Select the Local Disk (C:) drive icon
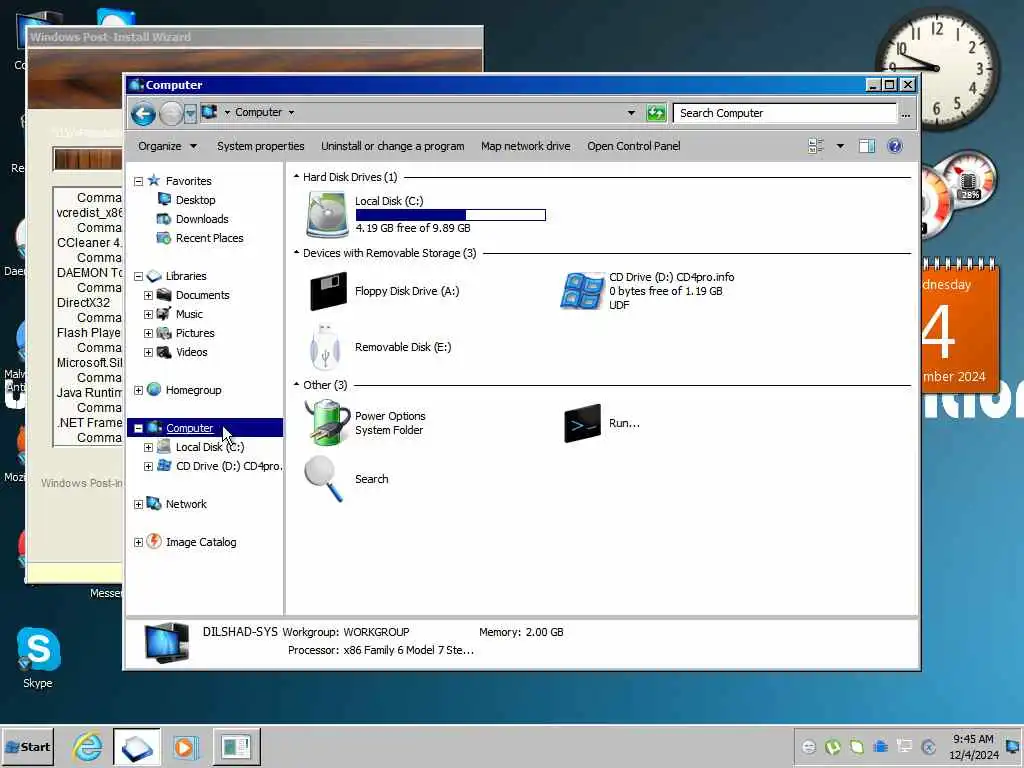This screenshot has height=768, width=1024. point(327,214)
